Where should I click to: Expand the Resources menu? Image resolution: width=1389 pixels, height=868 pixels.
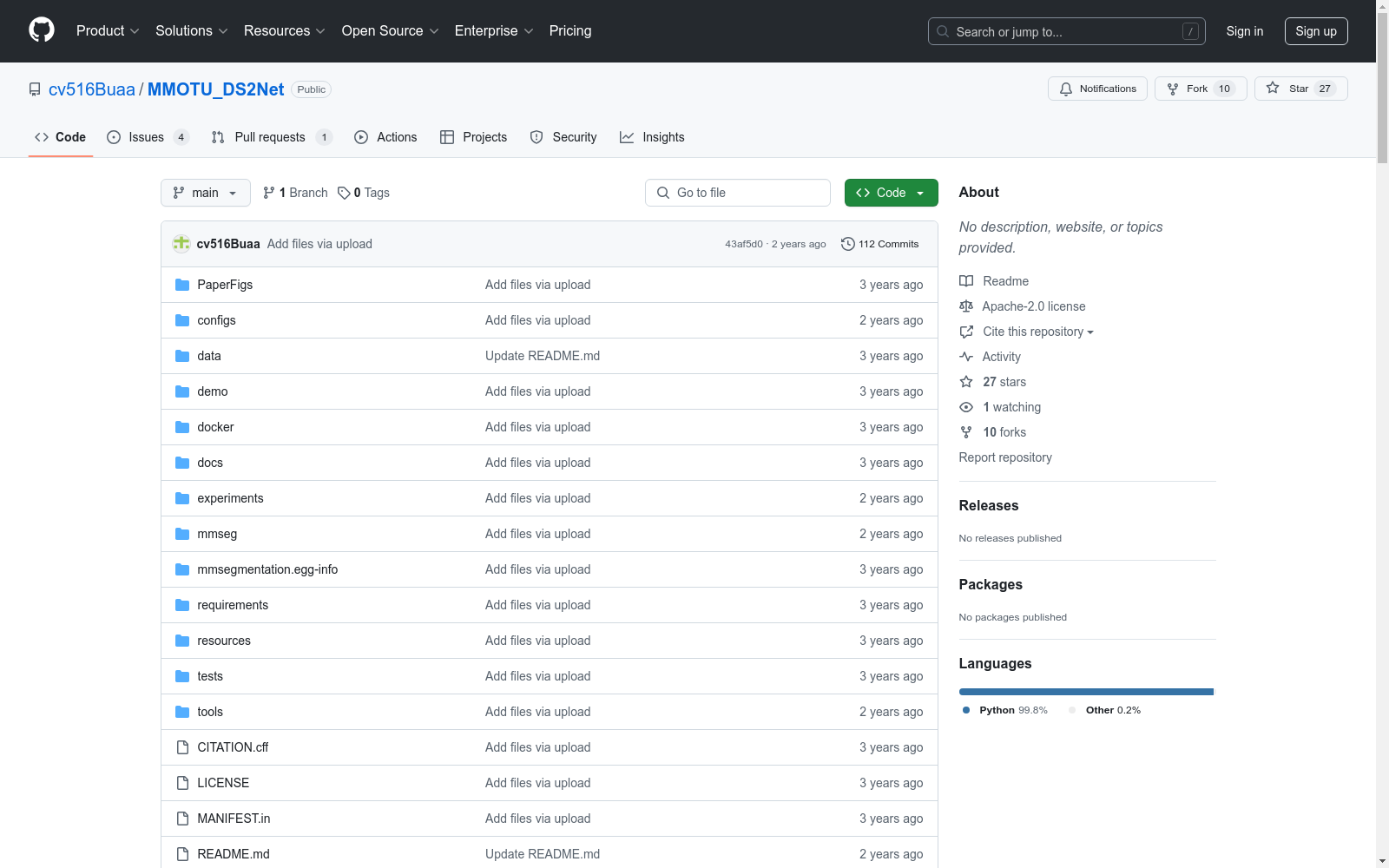coord(285,30)
